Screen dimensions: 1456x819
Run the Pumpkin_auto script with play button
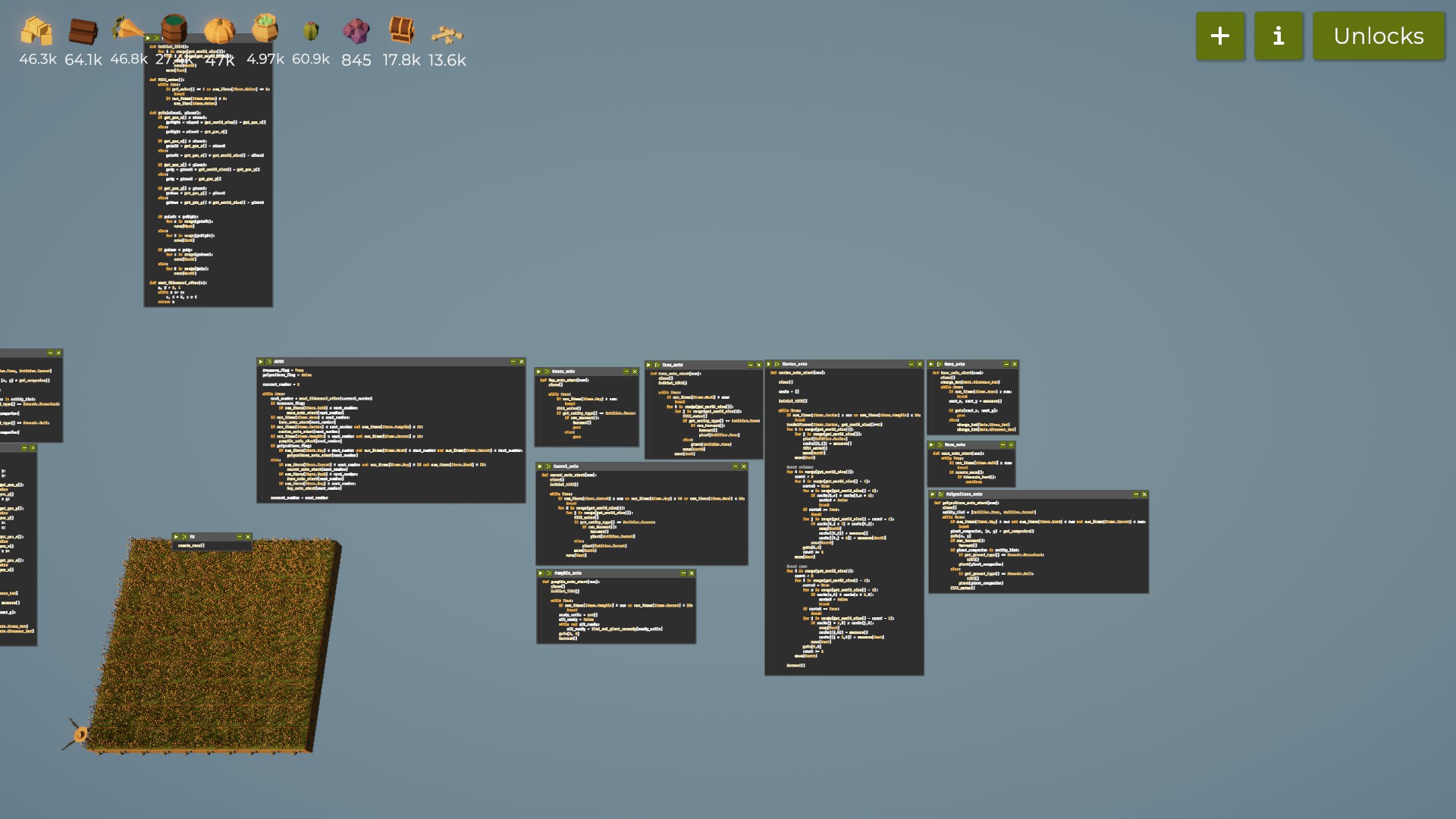(541, 573)
